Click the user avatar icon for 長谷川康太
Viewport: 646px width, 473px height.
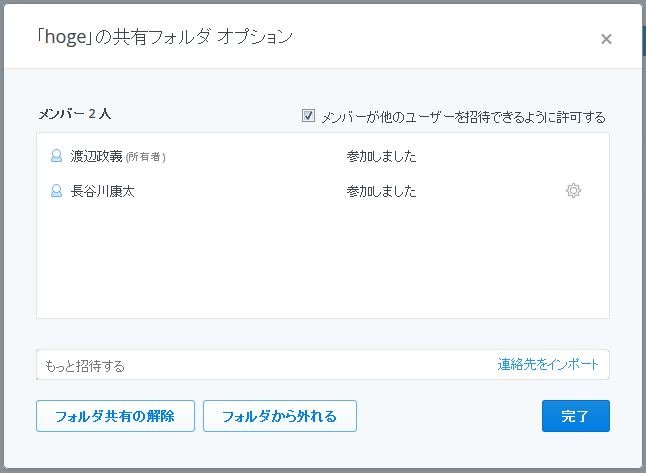[56, 191]
